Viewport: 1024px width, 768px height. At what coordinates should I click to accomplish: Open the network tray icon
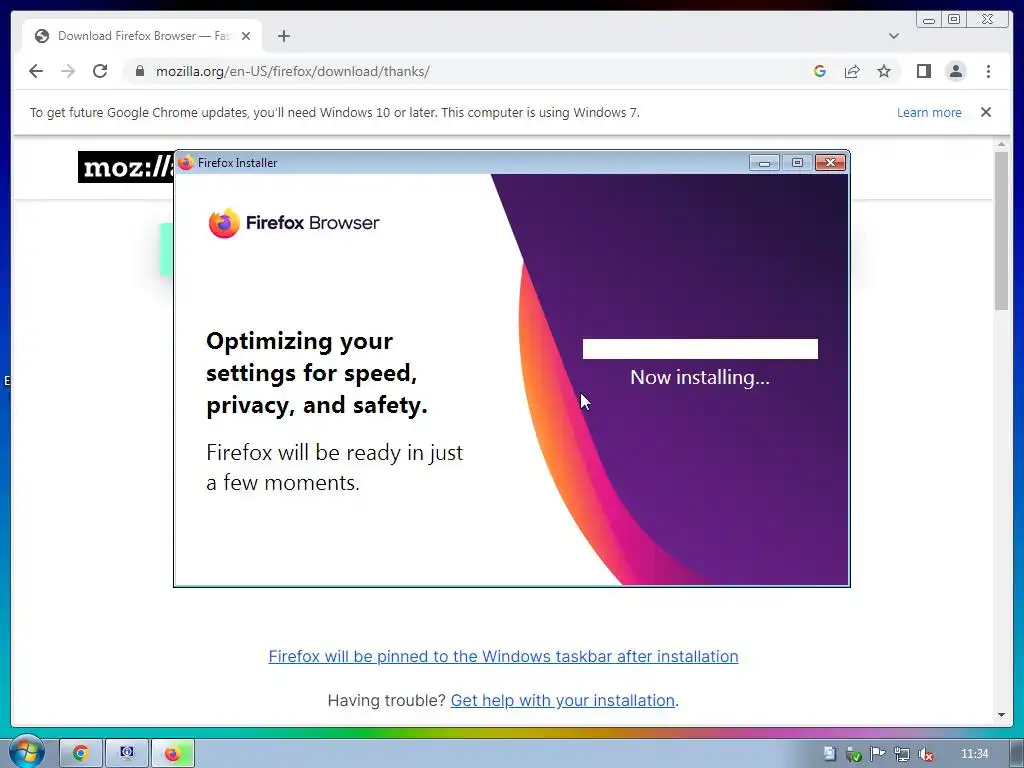[x=902, y=754]
